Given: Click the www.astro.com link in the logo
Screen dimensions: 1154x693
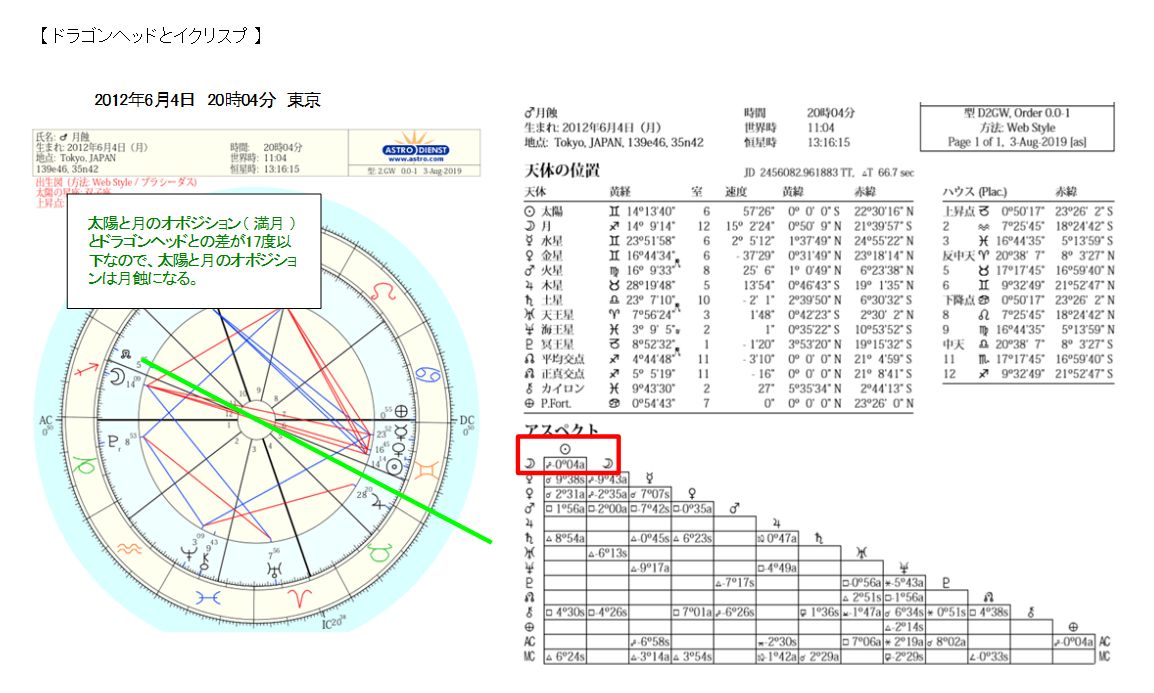Looking at the screenshot, I should 416,159.
